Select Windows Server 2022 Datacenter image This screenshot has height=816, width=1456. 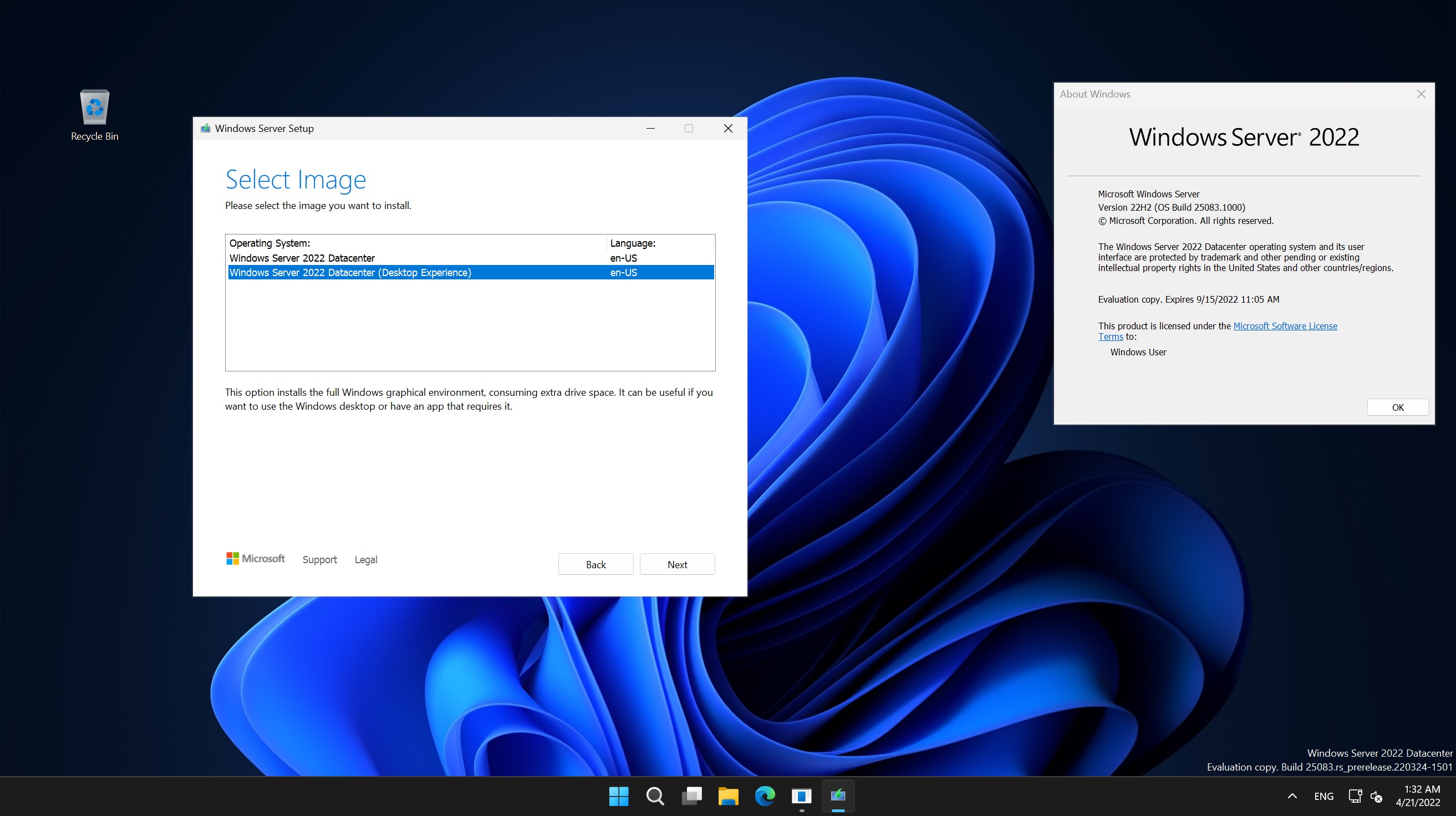[302, 258]
